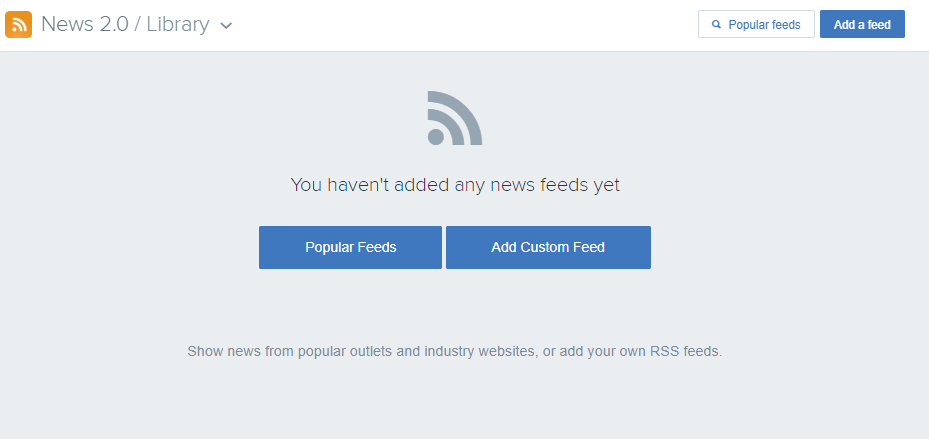Click the dot of the gray RSS symbol
Viewport: 929px width, 439px height.
click(436, 137)
